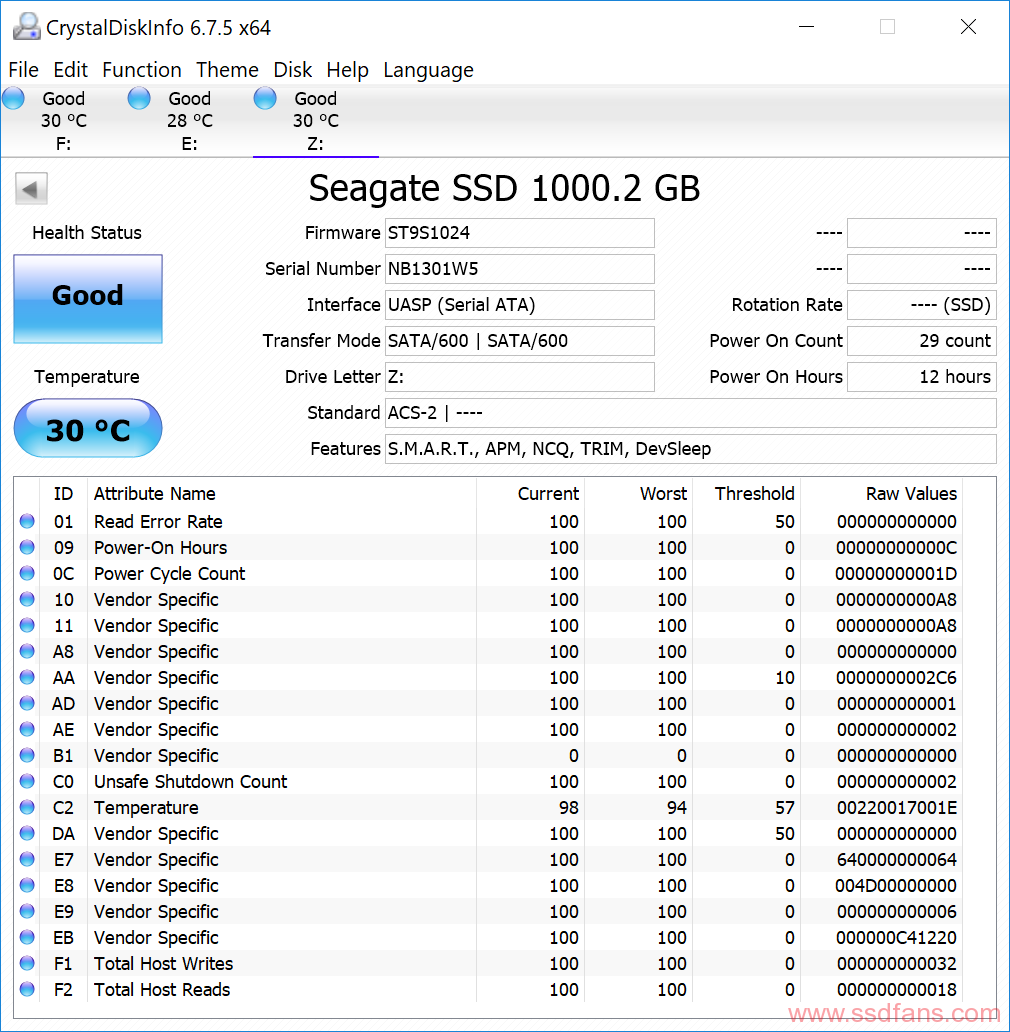Click the Firmware field ST9S1024
Screen dimensions: 1010x1032
click(x=520, y=233)
